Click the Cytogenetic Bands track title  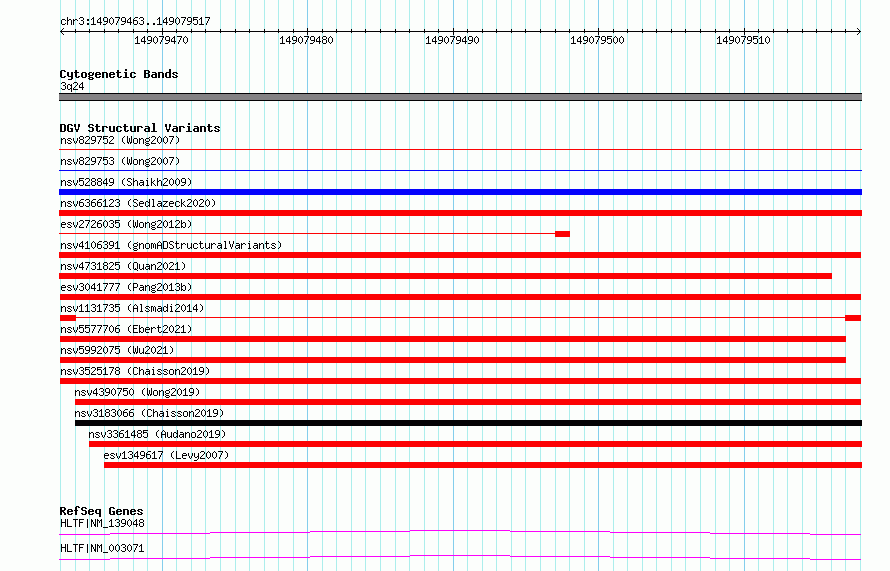coord(119,74)
